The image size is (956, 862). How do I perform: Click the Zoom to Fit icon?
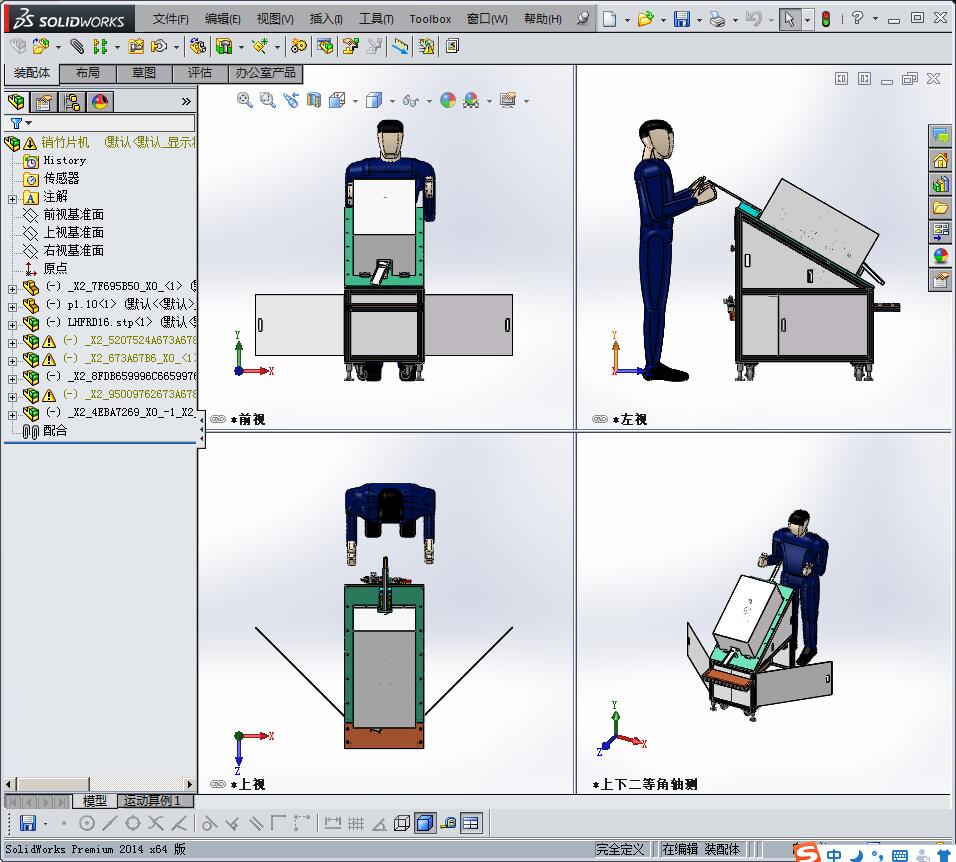tap(244, 100)
